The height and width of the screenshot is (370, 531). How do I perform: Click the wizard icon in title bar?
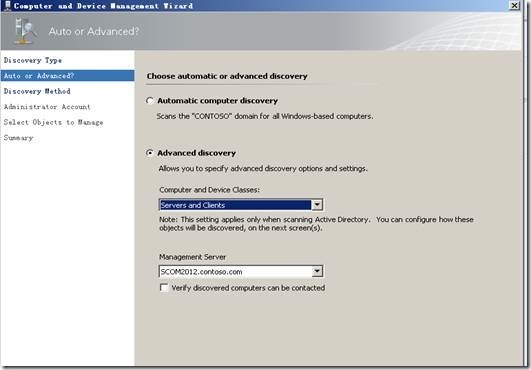pos(7,6)
